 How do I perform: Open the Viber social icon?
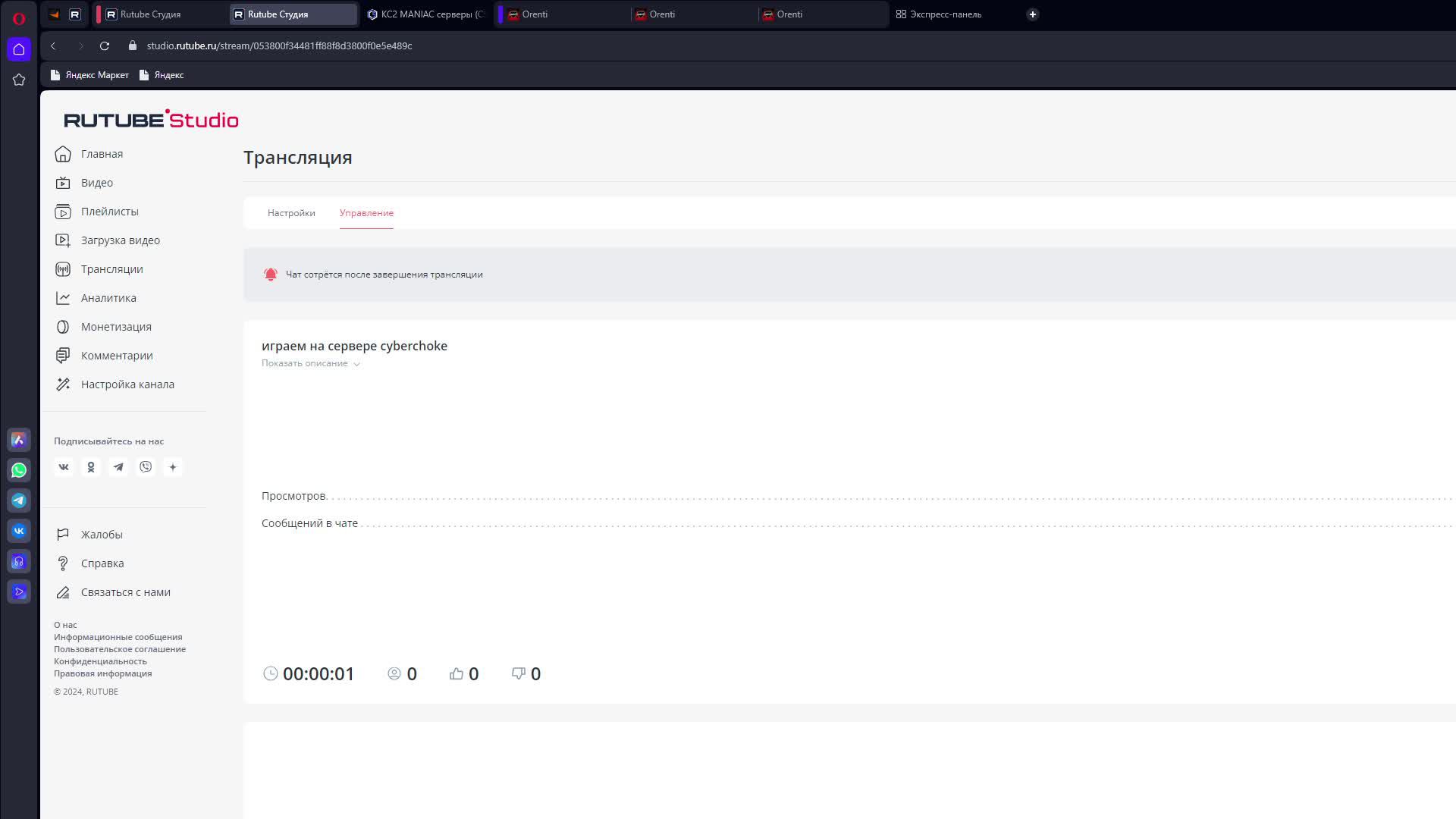coord(146,467)
